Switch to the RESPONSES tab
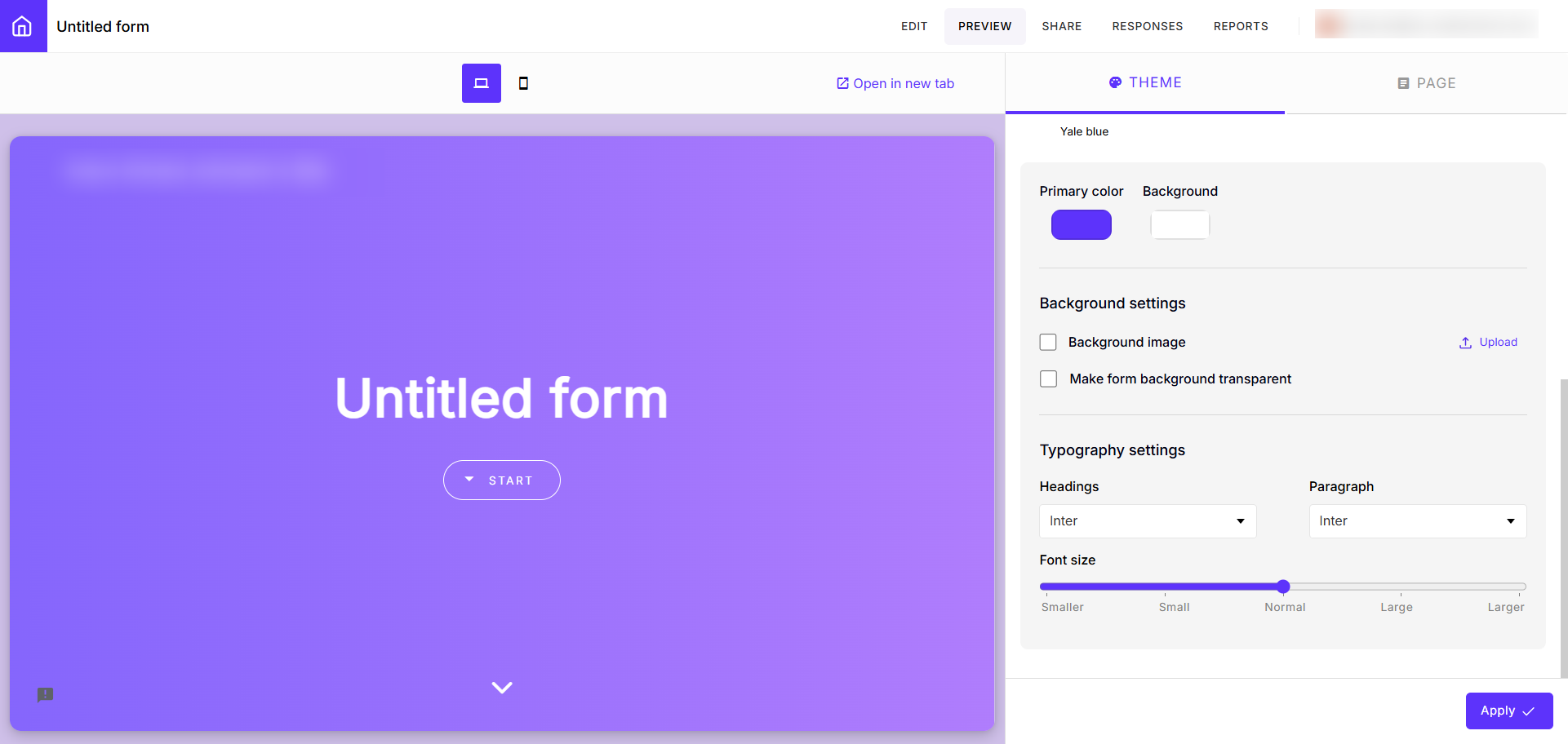The image size is (1568, 744). point(1147,26)
